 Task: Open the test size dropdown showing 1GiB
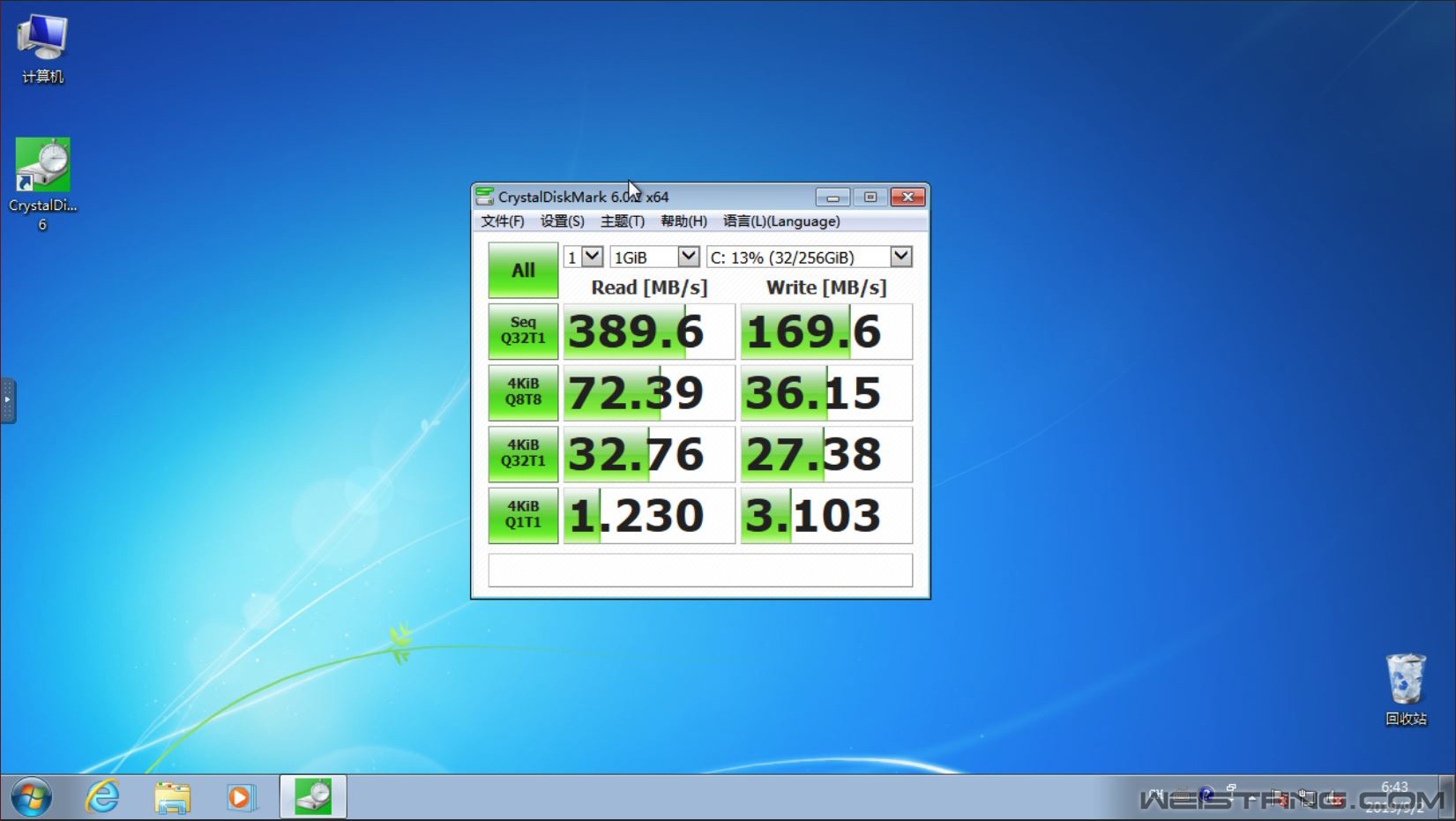click(x=654, y=257)
